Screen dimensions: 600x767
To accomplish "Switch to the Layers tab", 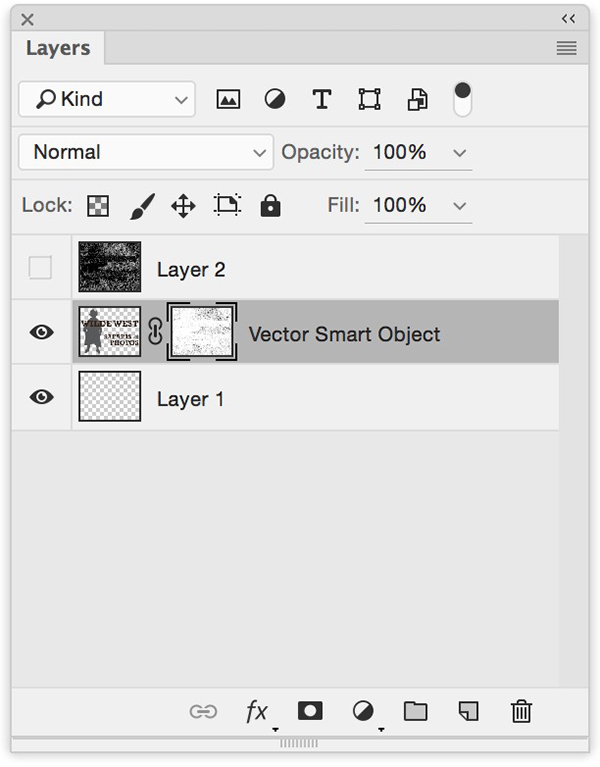I will click(58, 48).
